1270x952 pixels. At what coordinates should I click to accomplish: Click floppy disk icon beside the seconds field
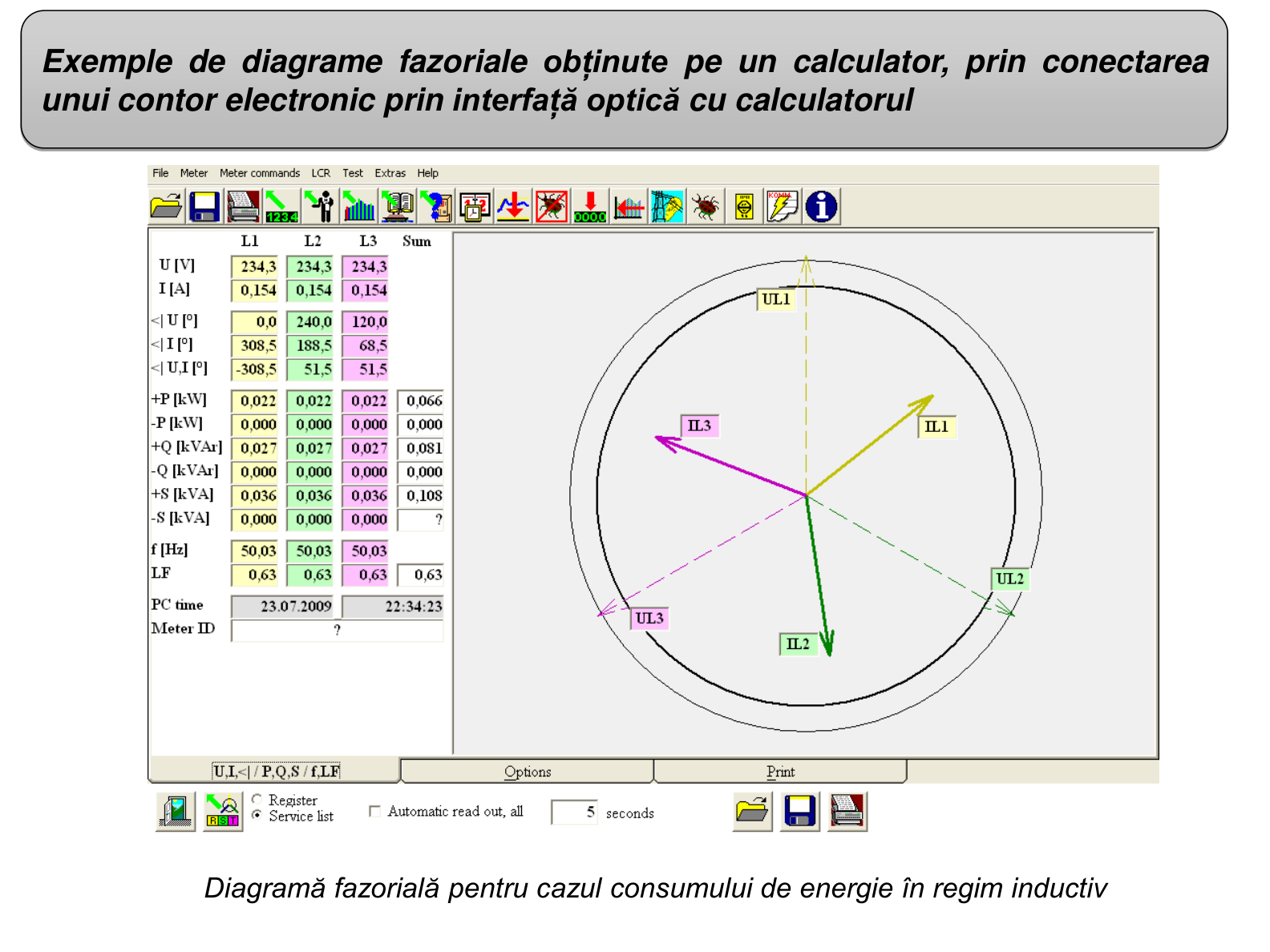tap(800, 811)
